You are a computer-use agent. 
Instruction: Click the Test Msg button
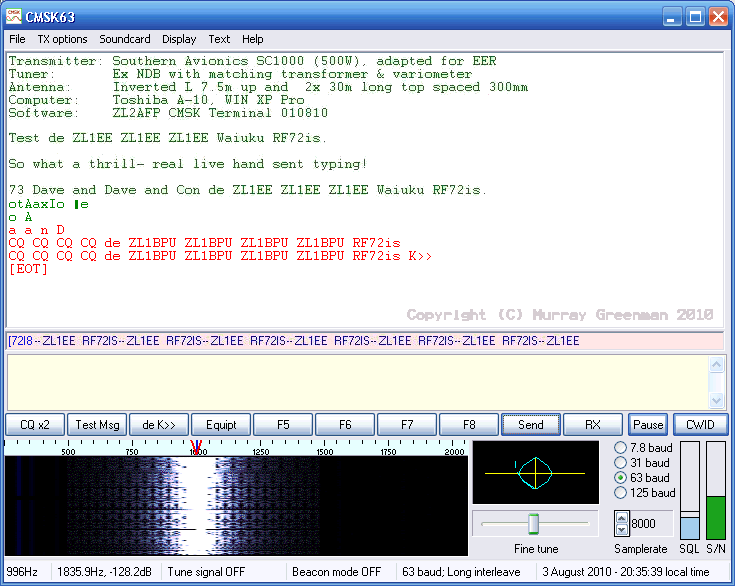97,425
